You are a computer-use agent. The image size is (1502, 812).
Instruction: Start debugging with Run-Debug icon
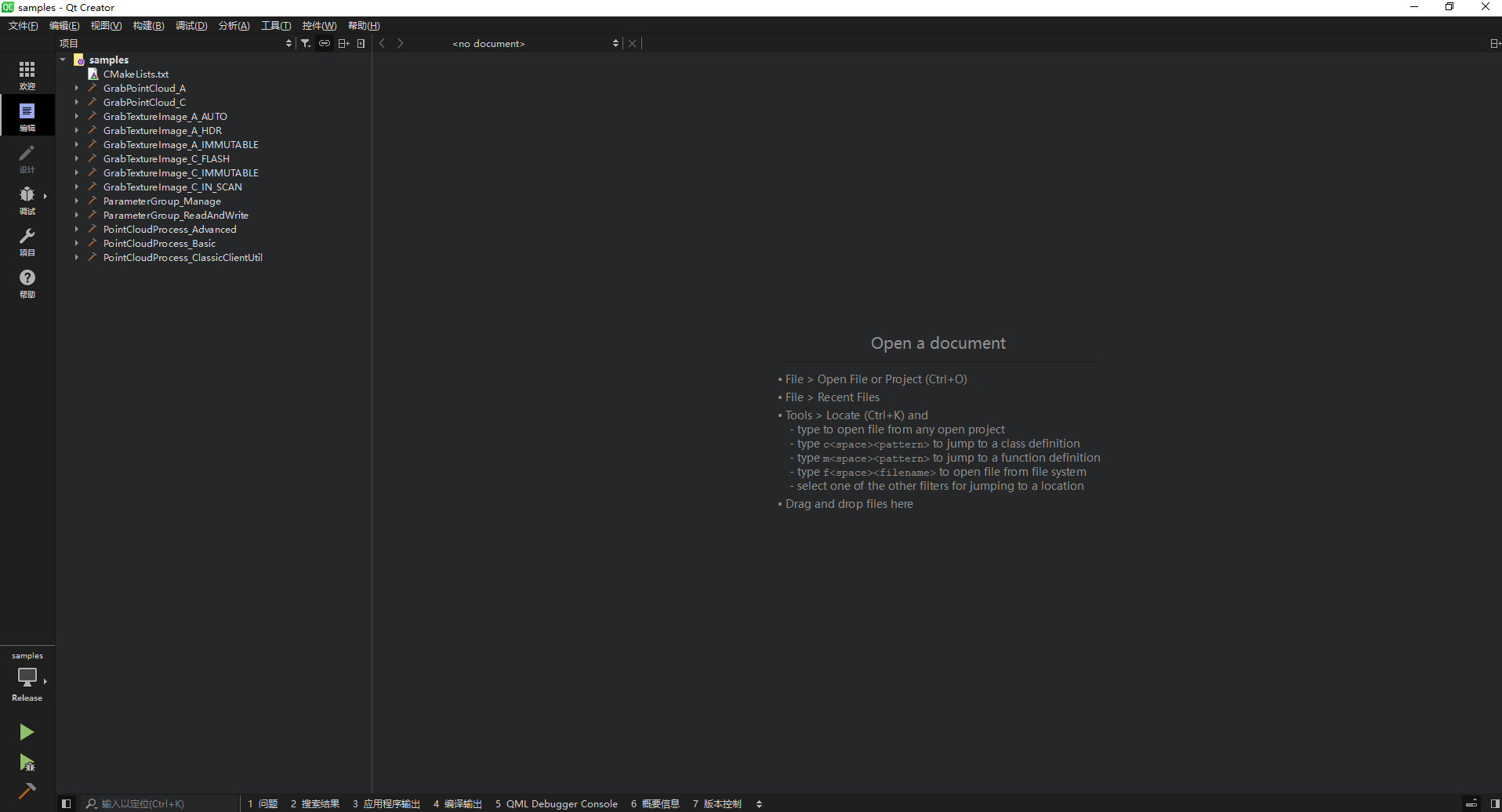point(27,762)
